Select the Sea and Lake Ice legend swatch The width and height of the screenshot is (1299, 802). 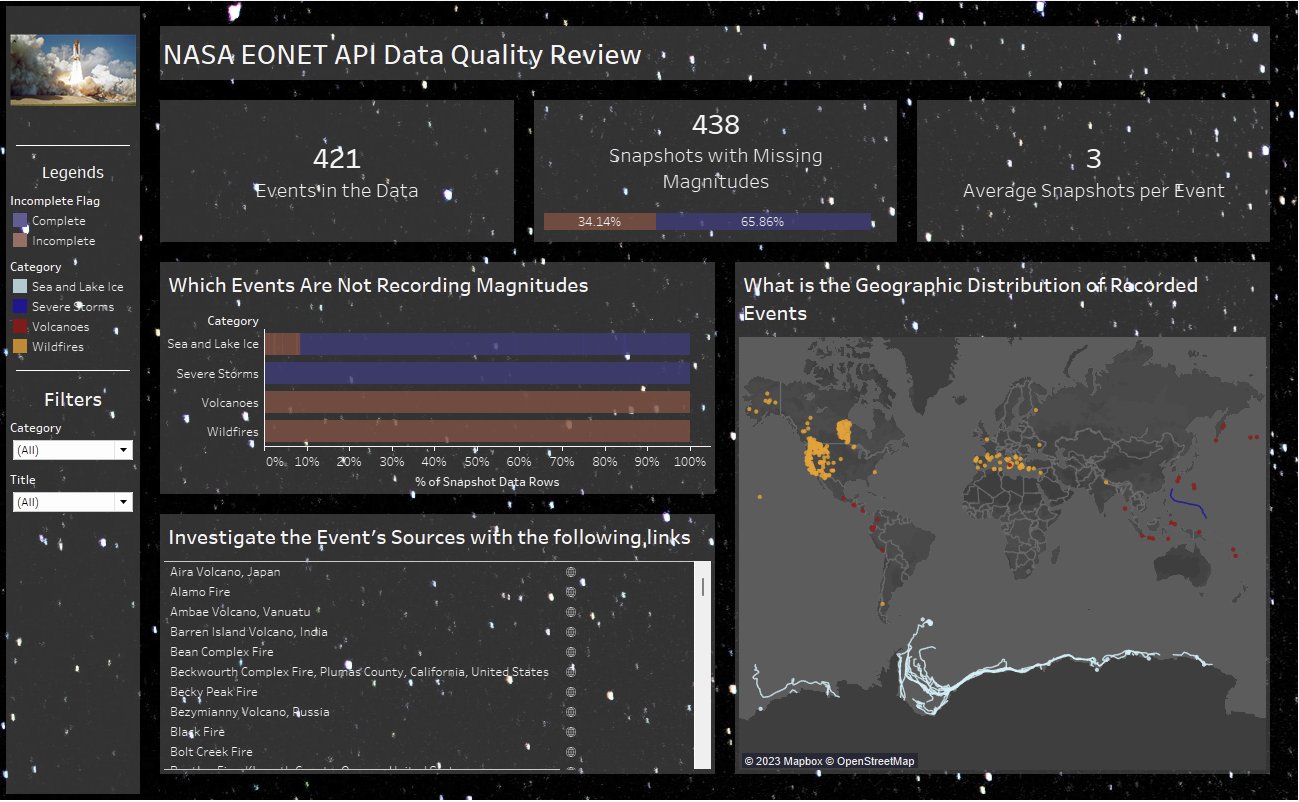[x=20, y=287]
